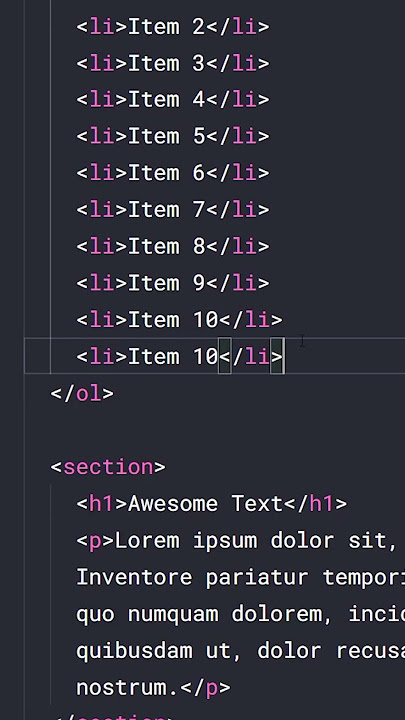Click the Item 4 list line
Image resolution: width=405 pixels, height=720 pixels.
173,100
